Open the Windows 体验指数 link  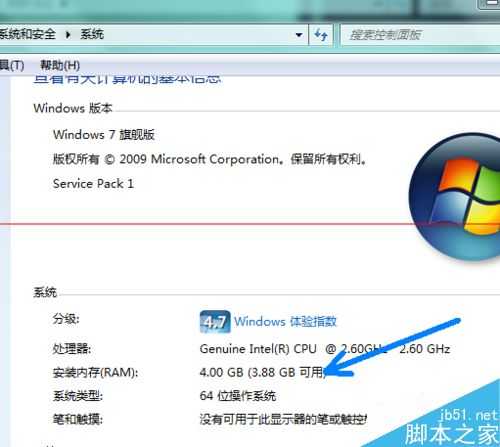point(285,322)
